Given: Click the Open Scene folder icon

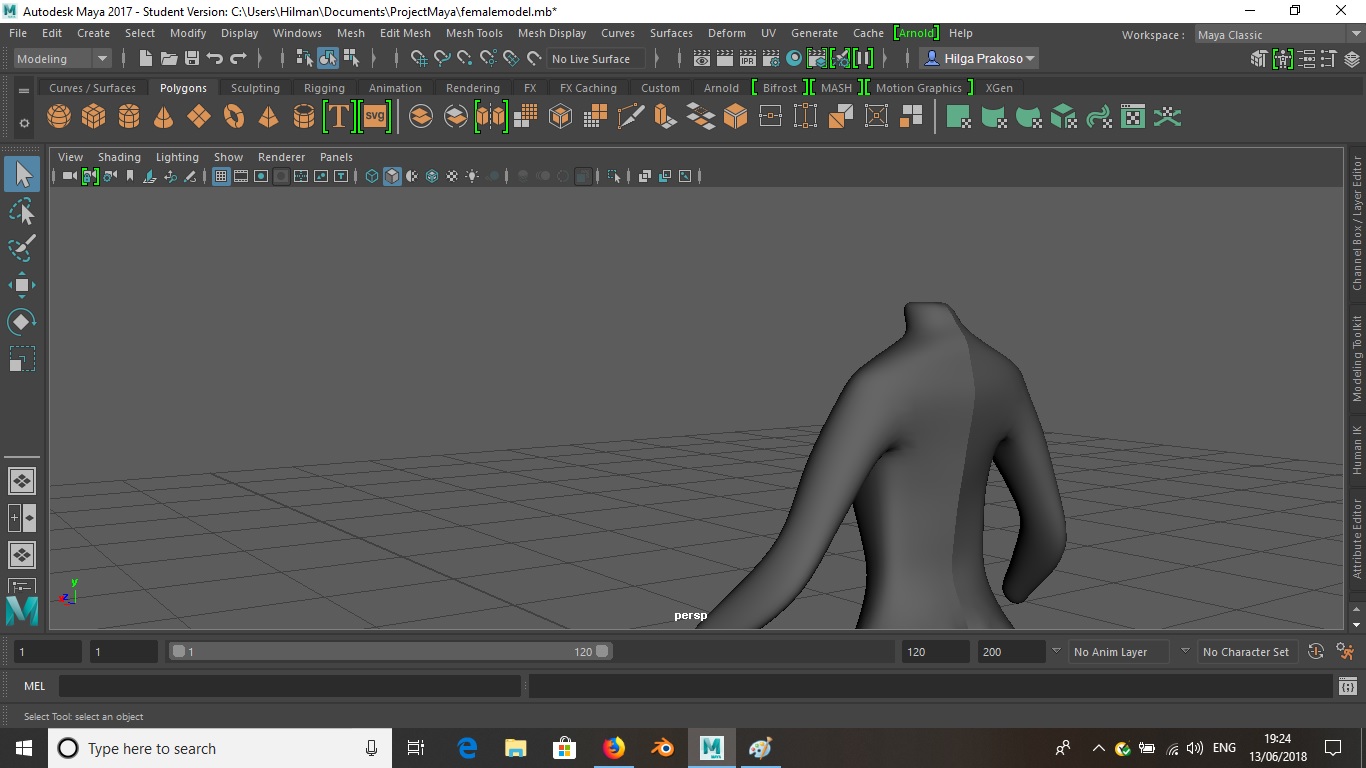Looking at the screenshot, I should pyautogui.click(x=169, y=59).
